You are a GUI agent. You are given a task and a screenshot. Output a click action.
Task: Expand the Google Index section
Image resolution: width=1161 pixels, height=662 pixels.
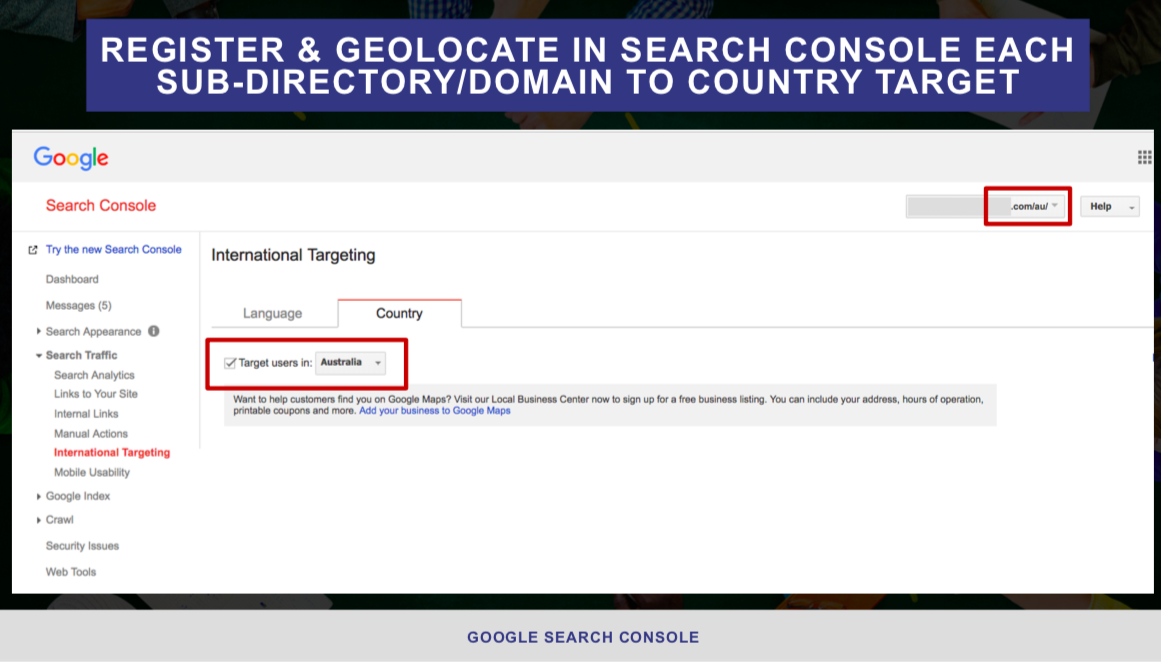[39, 496]
